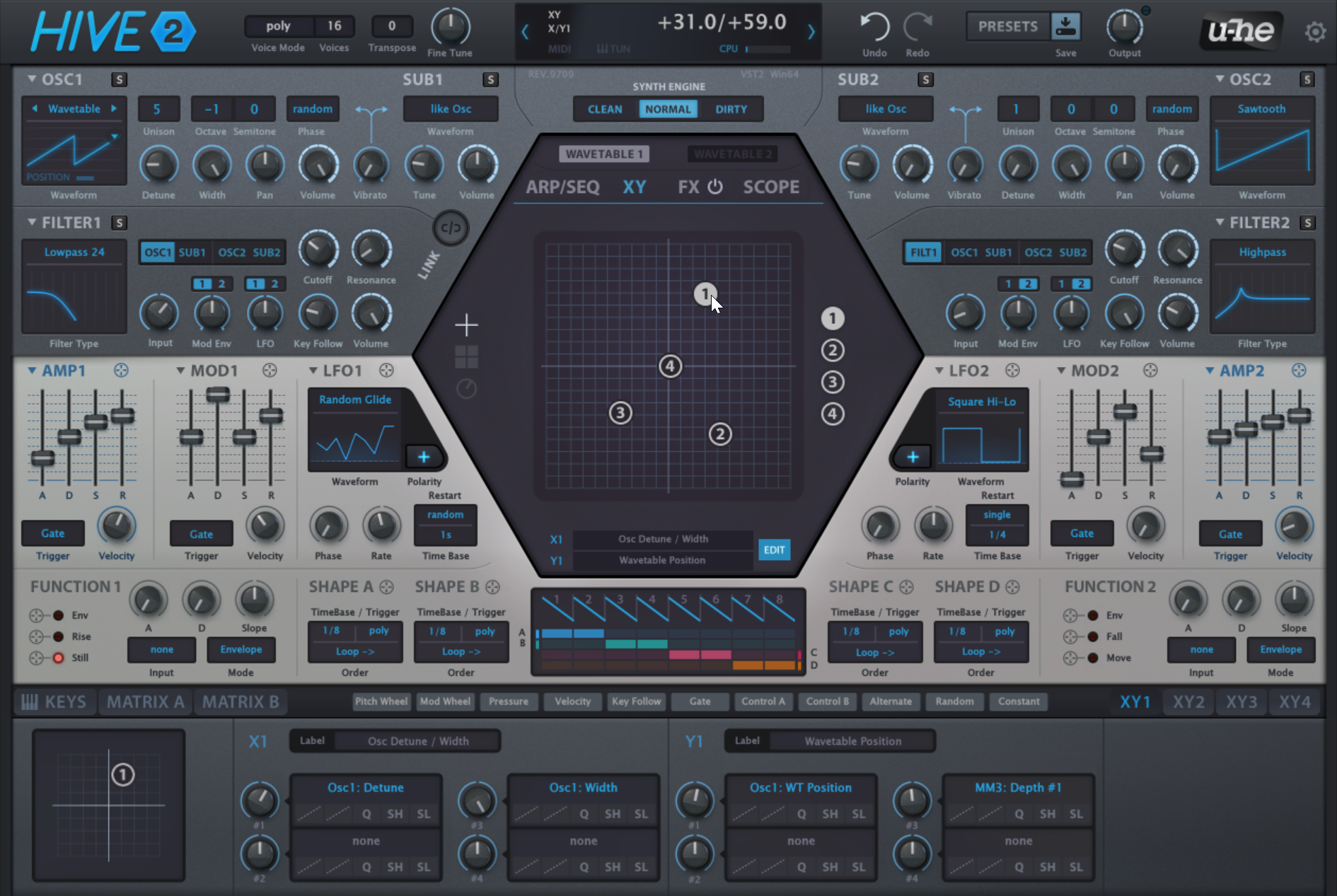This screenshot has height=896, width=1337.
Task: Collapse the AMP1 panel triangle
Action: click(x=32, y=371)
